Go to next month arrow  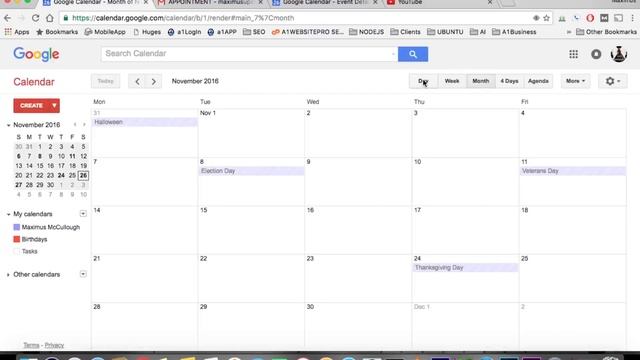click(153, 81)
